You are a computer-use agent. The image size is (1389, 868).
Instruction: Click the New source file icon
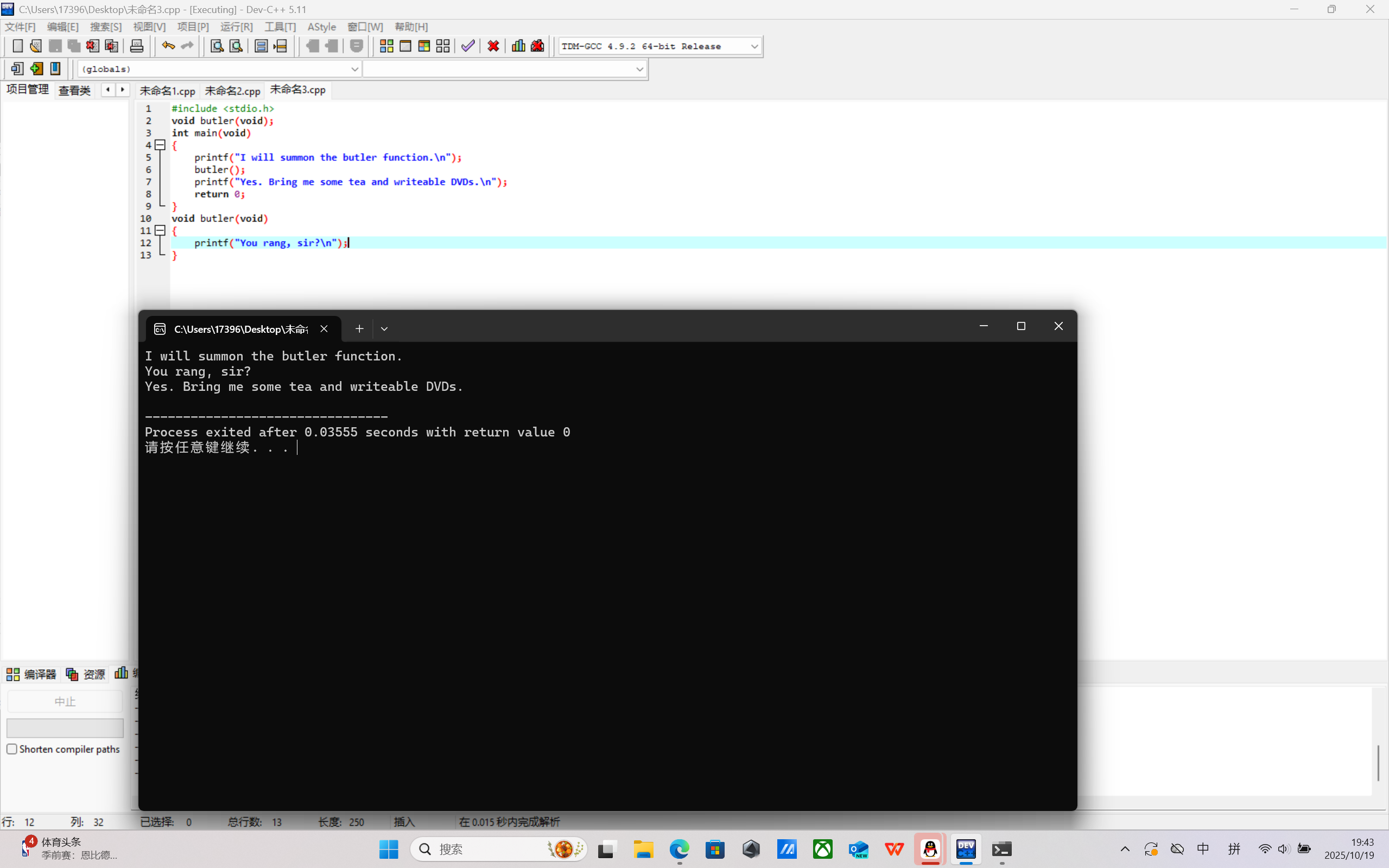17,46
